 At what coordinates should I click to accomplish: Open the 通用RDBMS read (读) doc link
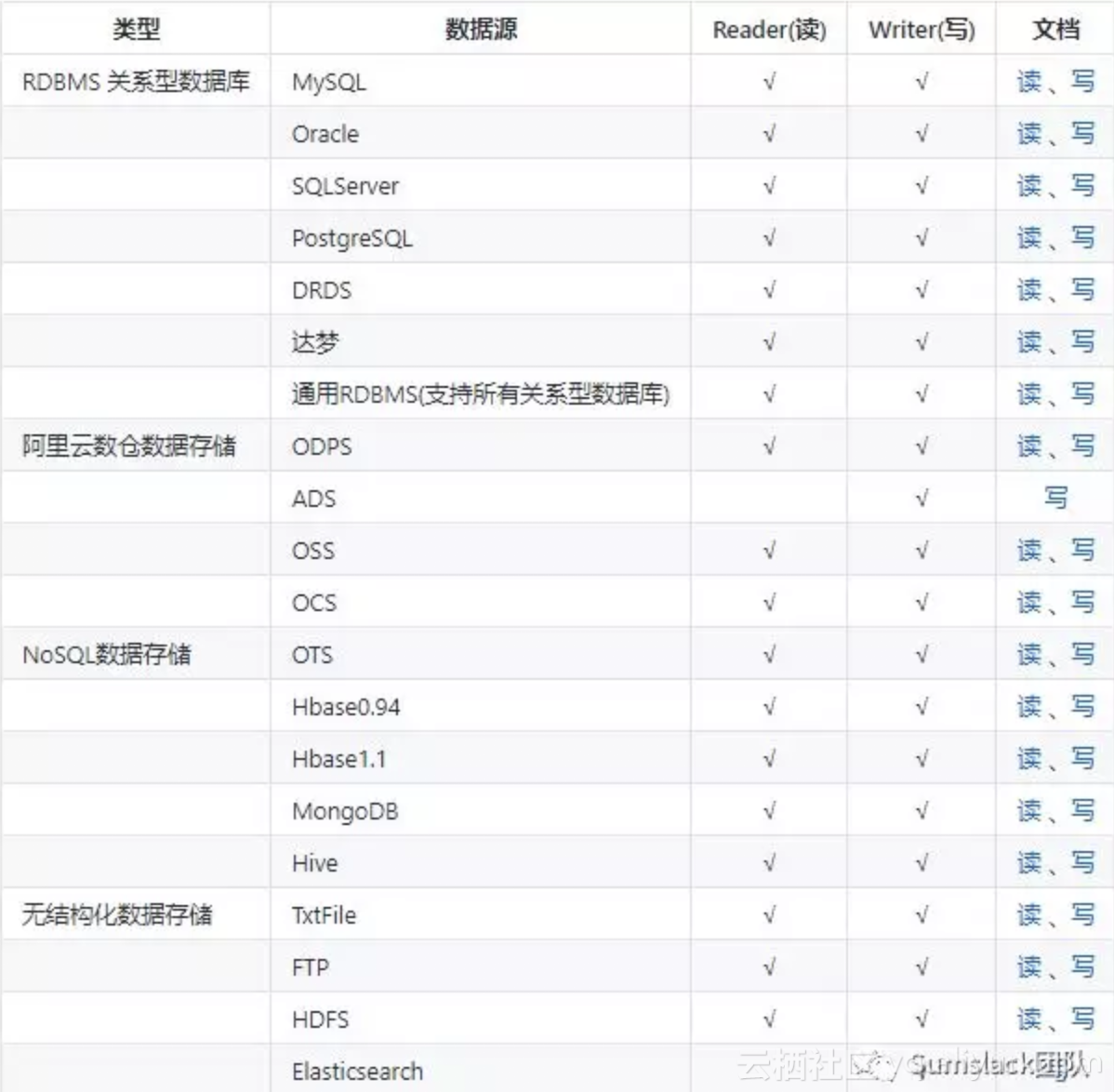1029,394
